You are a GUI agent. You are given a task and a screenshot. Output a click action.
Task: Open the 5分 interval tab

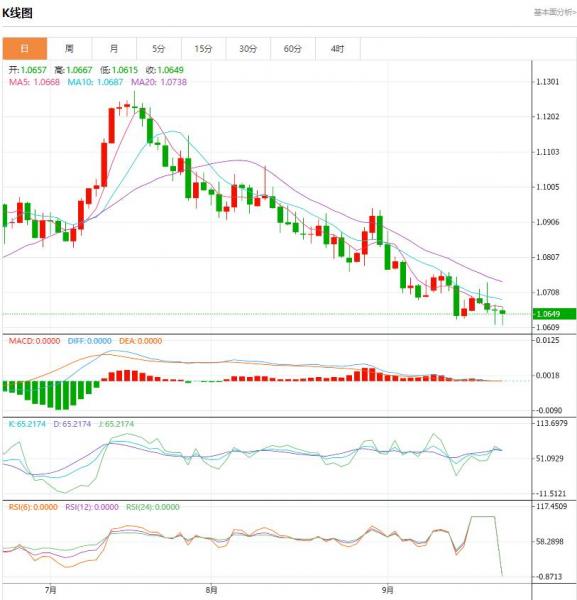tap(159, 49)
